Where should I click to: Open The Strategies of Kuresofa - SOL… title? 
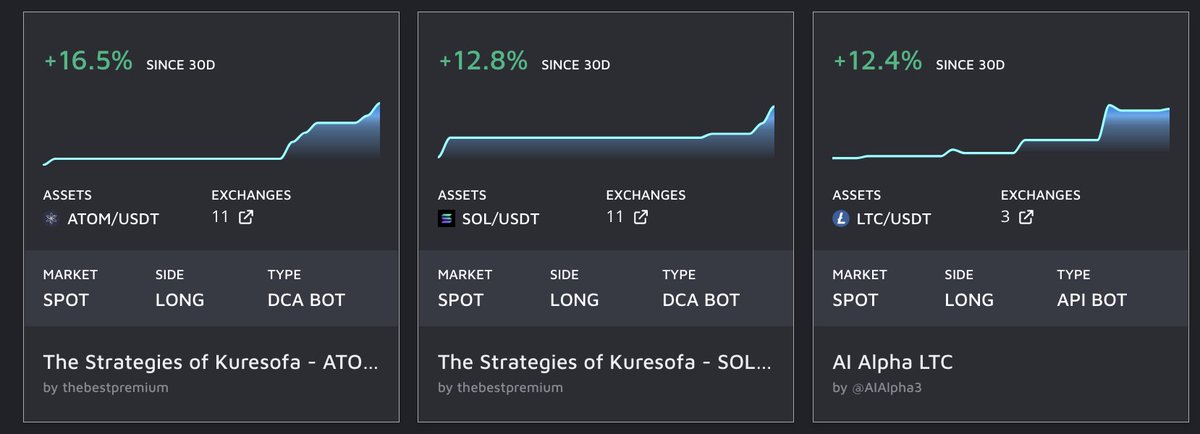(607, 362)
